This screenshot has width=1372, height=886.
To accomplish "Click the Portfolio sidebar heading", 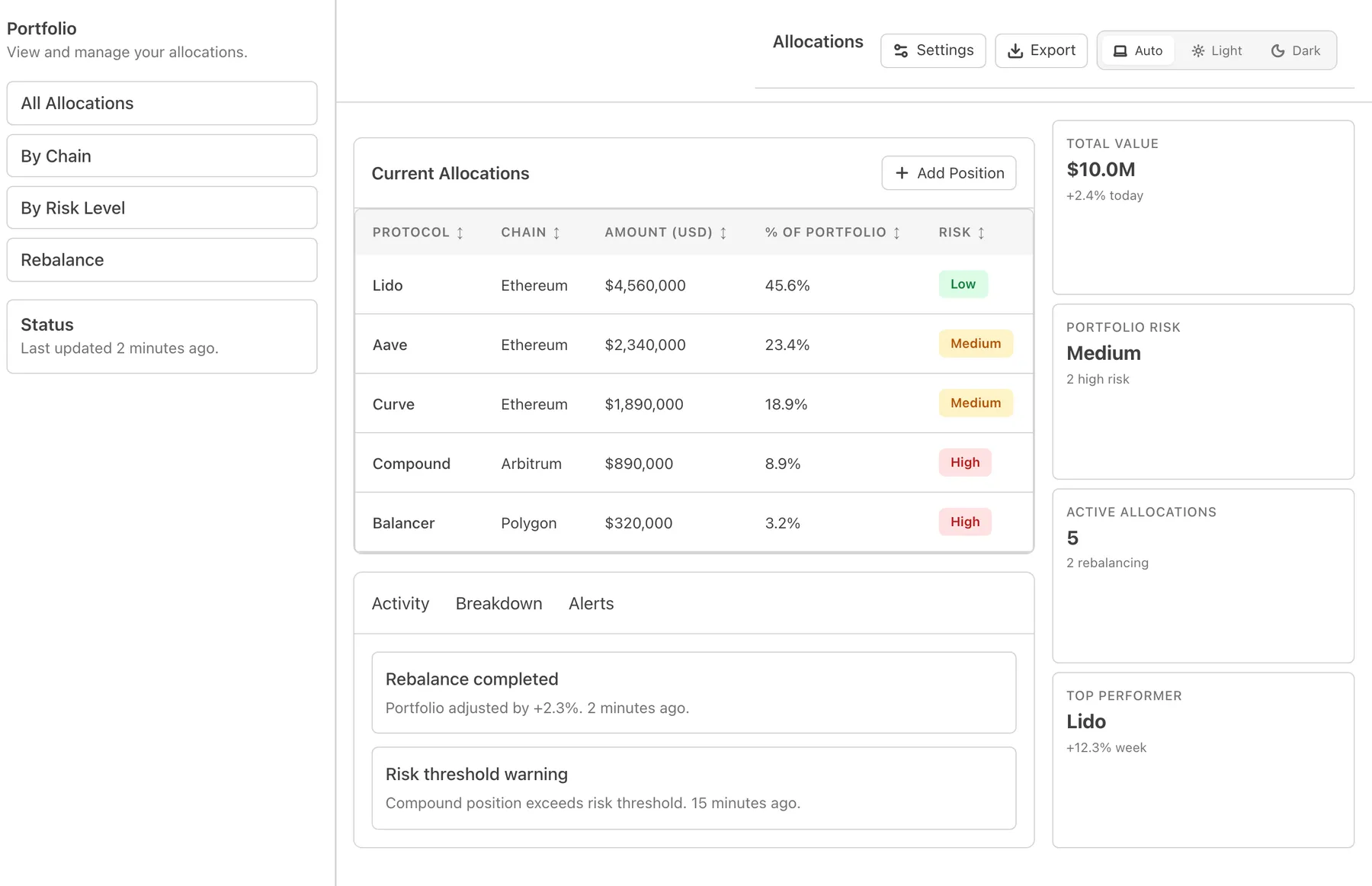I will tap(42, 28).
